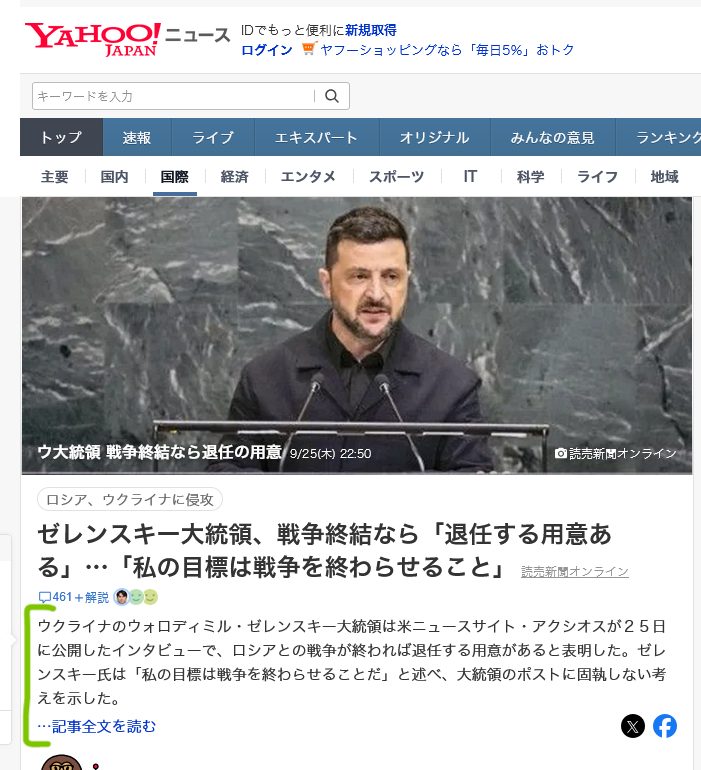
Task: Click the ロシア、ウクライナに侵攻 topic tag
Action: 130,499
